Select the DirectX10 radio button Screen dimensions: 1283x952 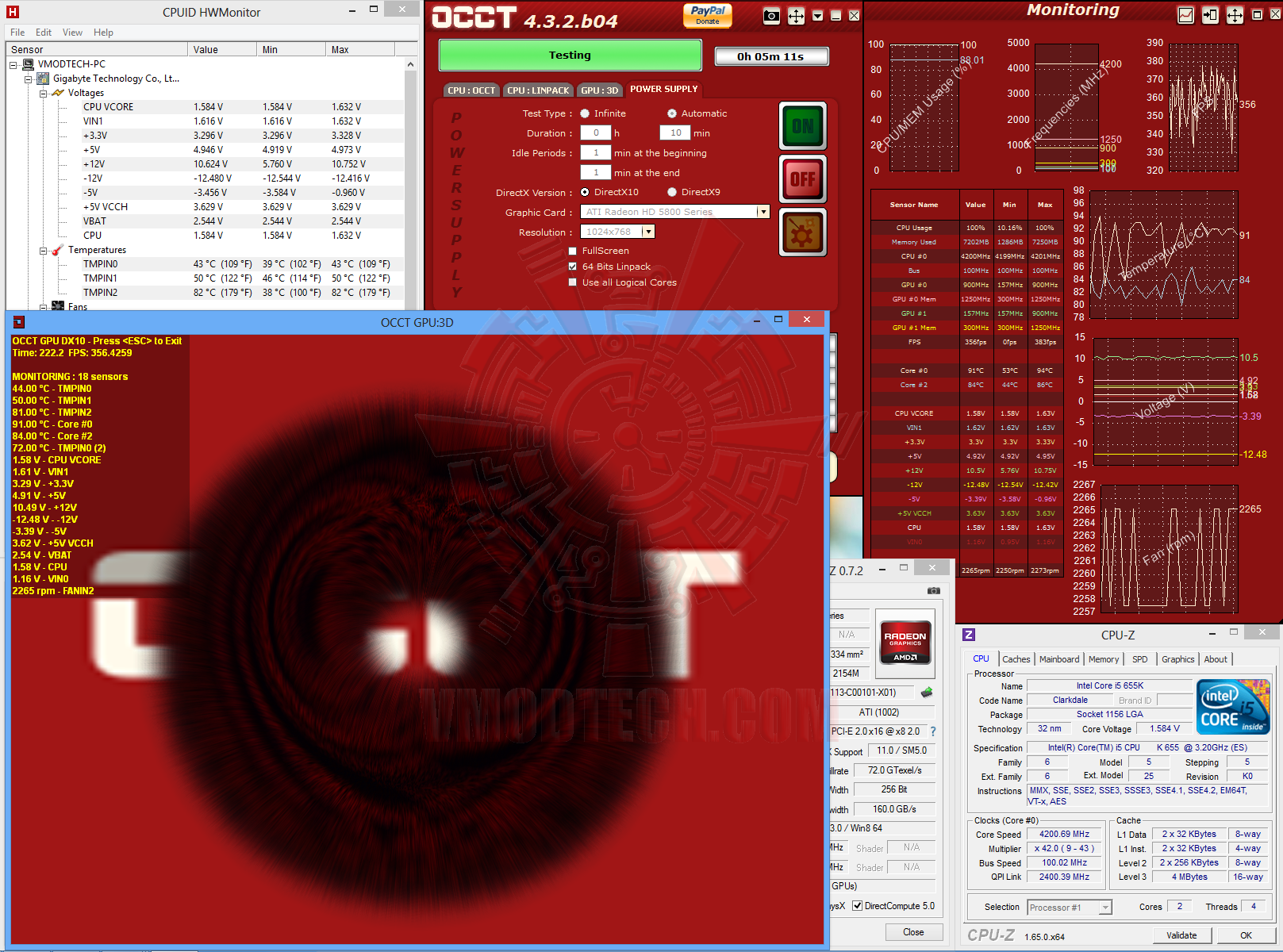click(x=585, y=192)
